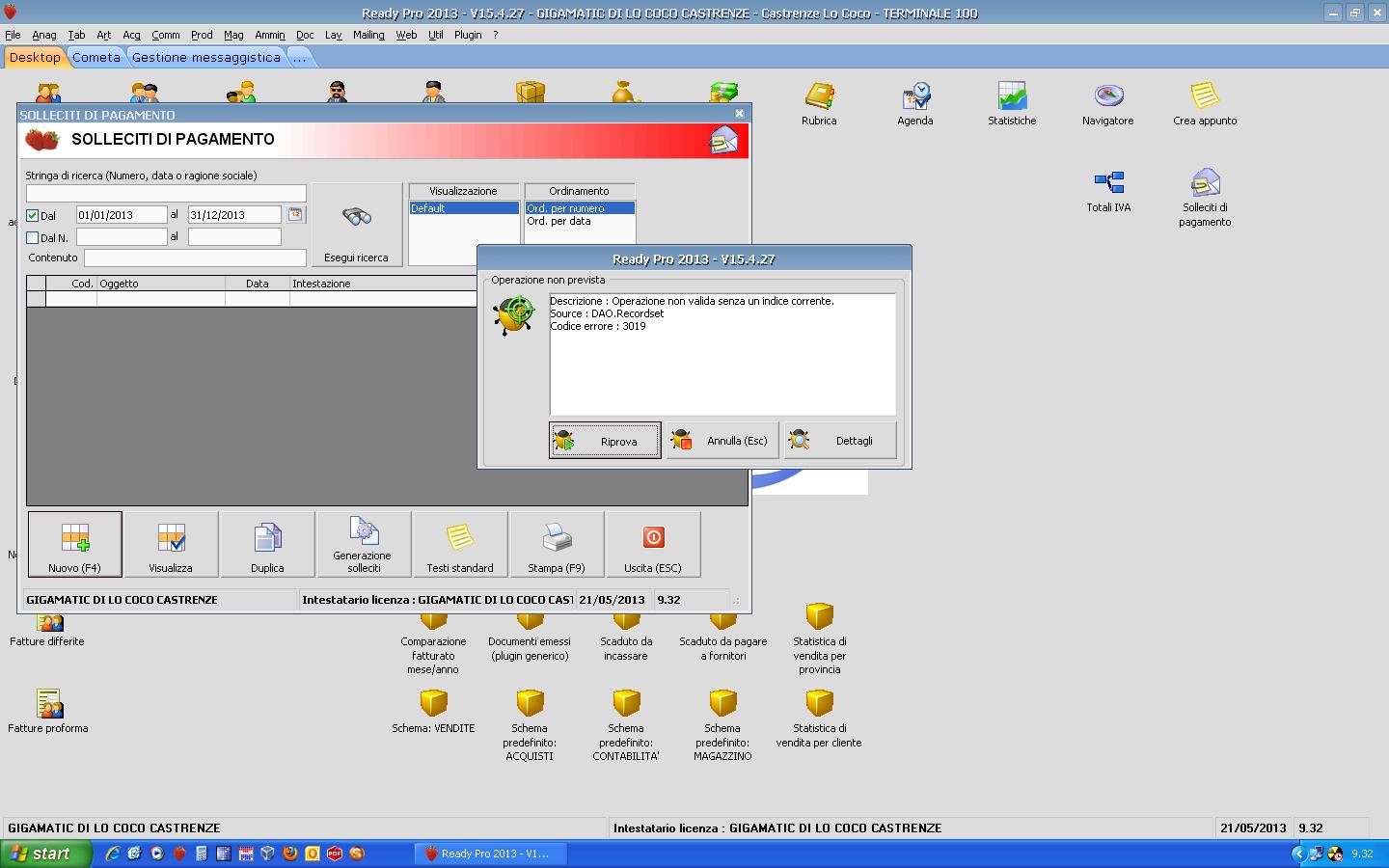Launch Windows Media Player from quick launch
The height and width of the screenshot is (868, 1389).
[157, 854]
